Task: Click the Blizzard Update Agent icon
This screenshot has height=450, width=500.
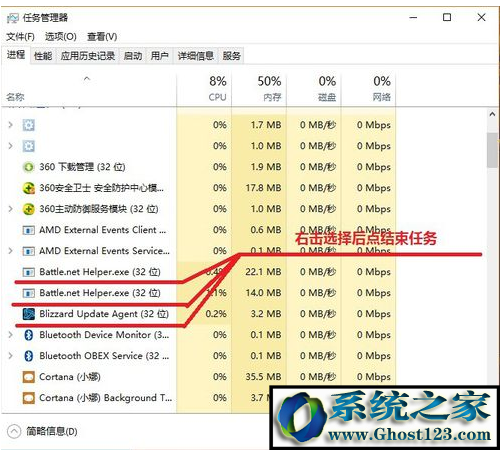Action: pos(29,314)
